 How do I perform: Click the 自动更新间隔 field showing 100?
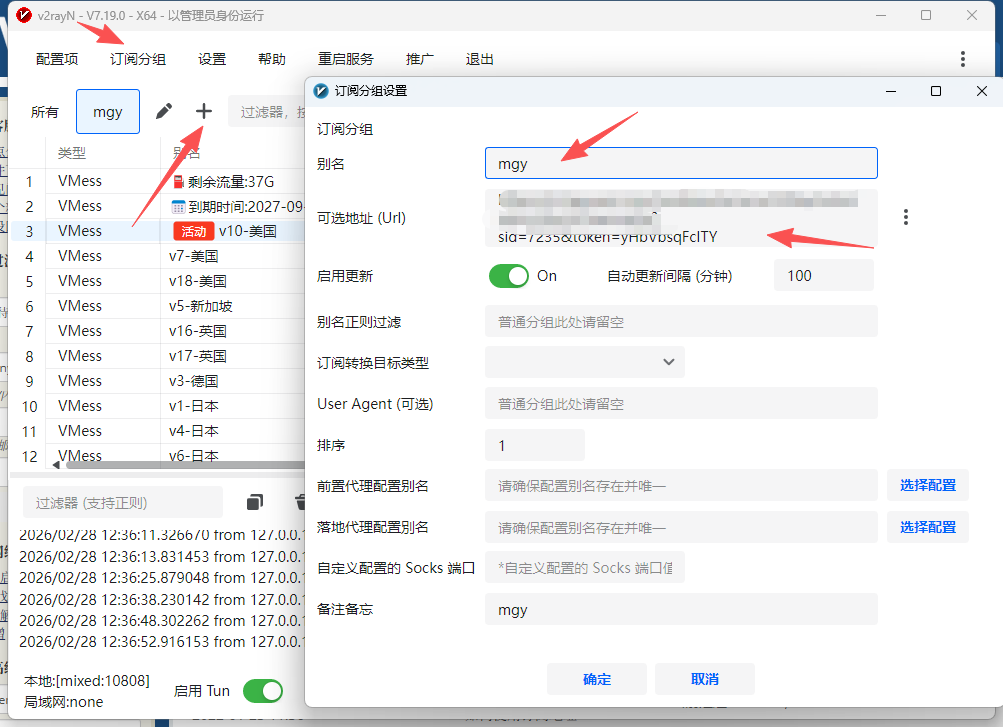(x=823, y=276)
